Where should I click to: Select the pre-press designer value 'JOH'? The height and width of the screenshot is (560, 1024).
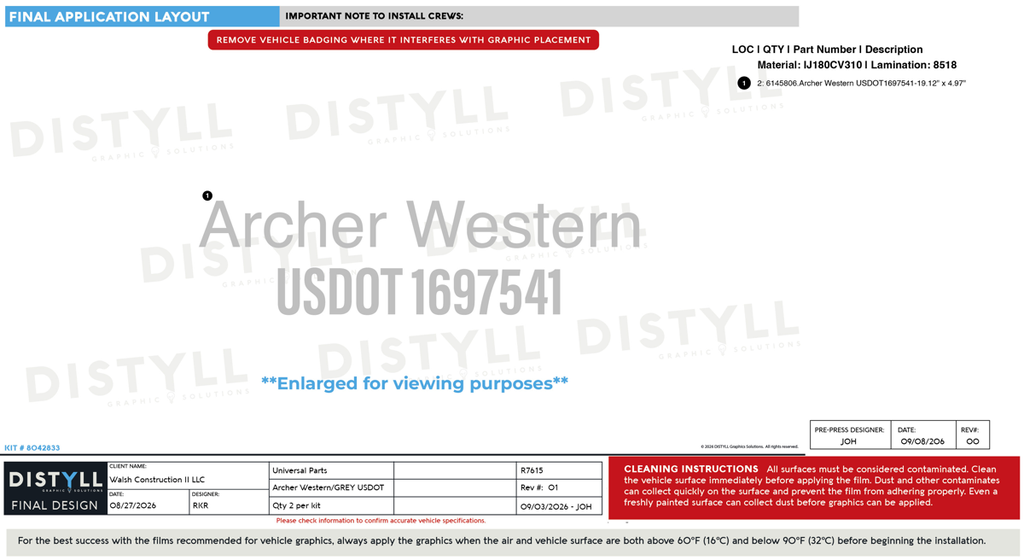(x=848, y=441)
